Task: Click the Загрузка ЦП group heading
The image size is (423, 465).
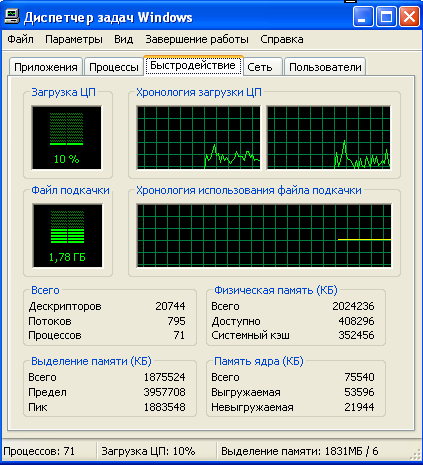Action: tap(63, 92)
